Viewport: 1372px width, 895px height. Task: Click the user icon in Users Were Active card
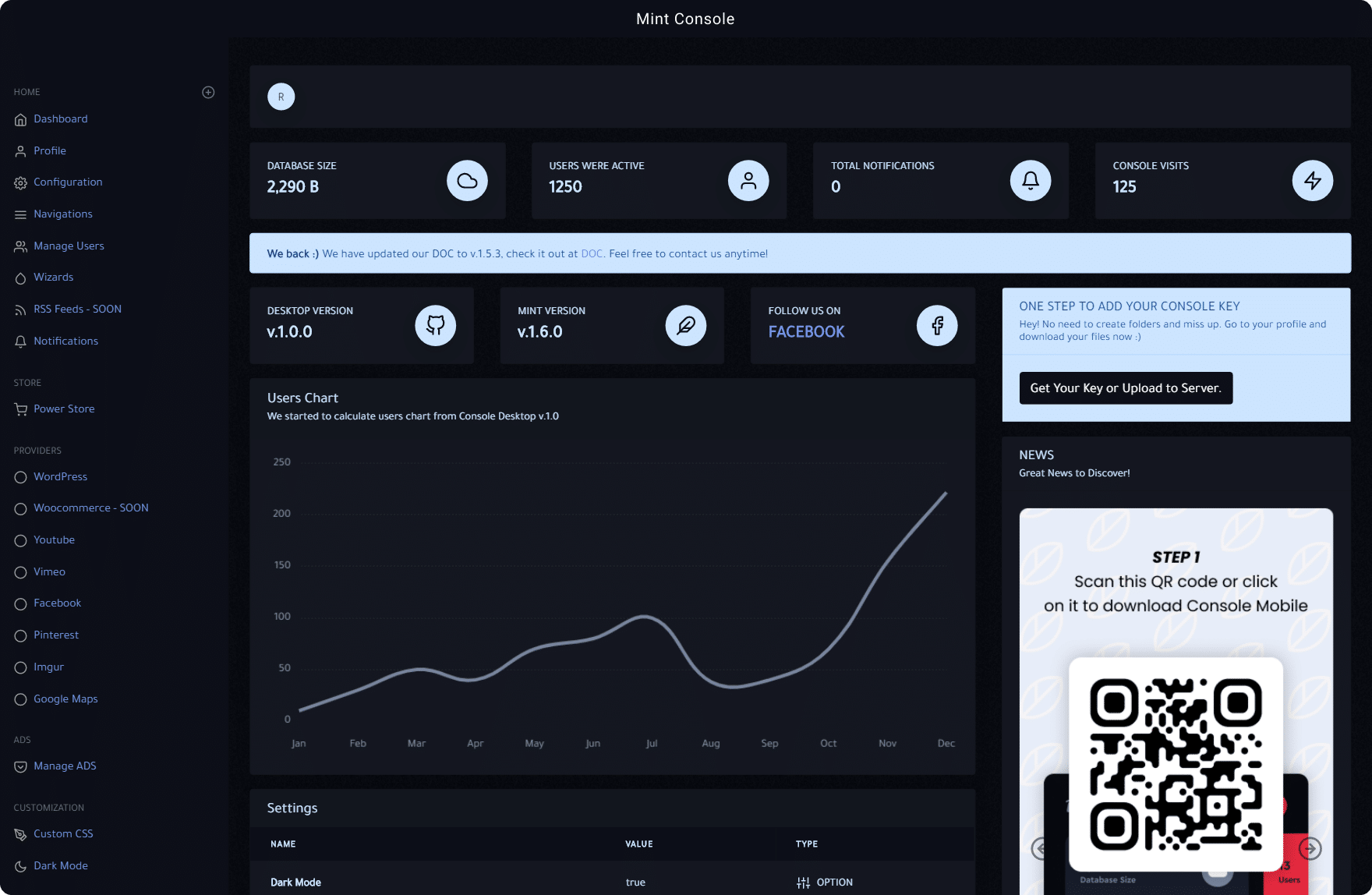[x=748, y=181]
